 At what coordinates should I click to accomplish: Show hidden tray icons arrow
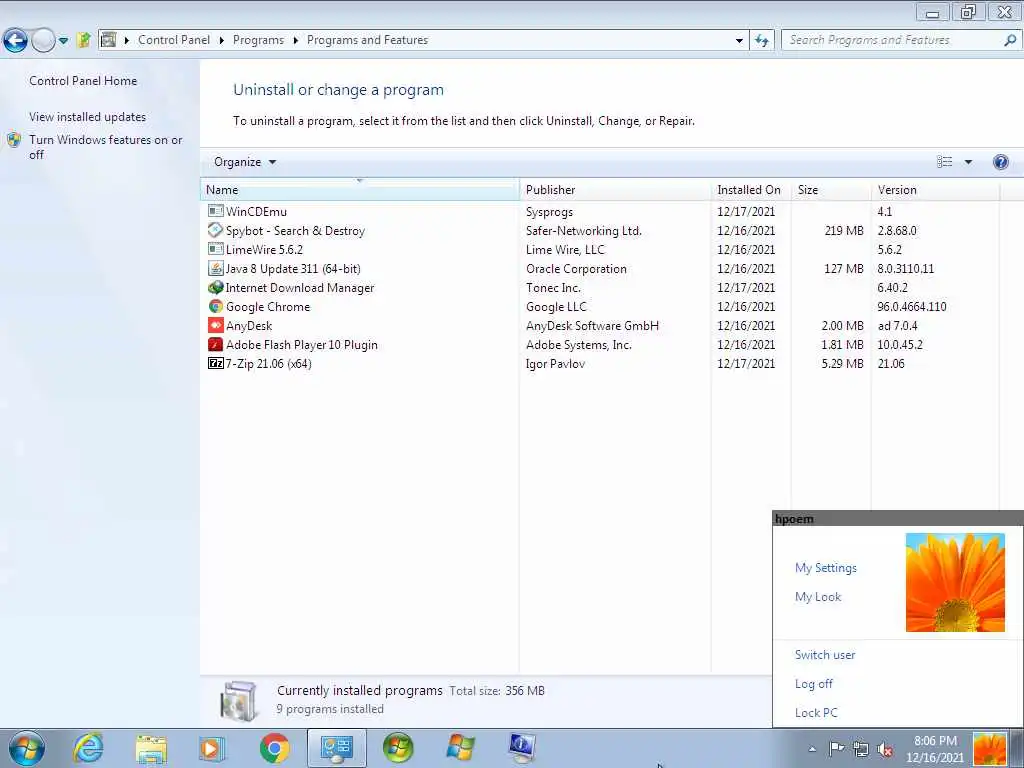point(812,749)
